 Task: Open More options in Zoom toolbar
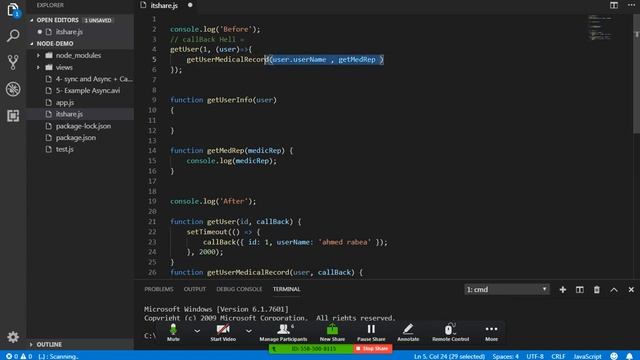(491, 332)
